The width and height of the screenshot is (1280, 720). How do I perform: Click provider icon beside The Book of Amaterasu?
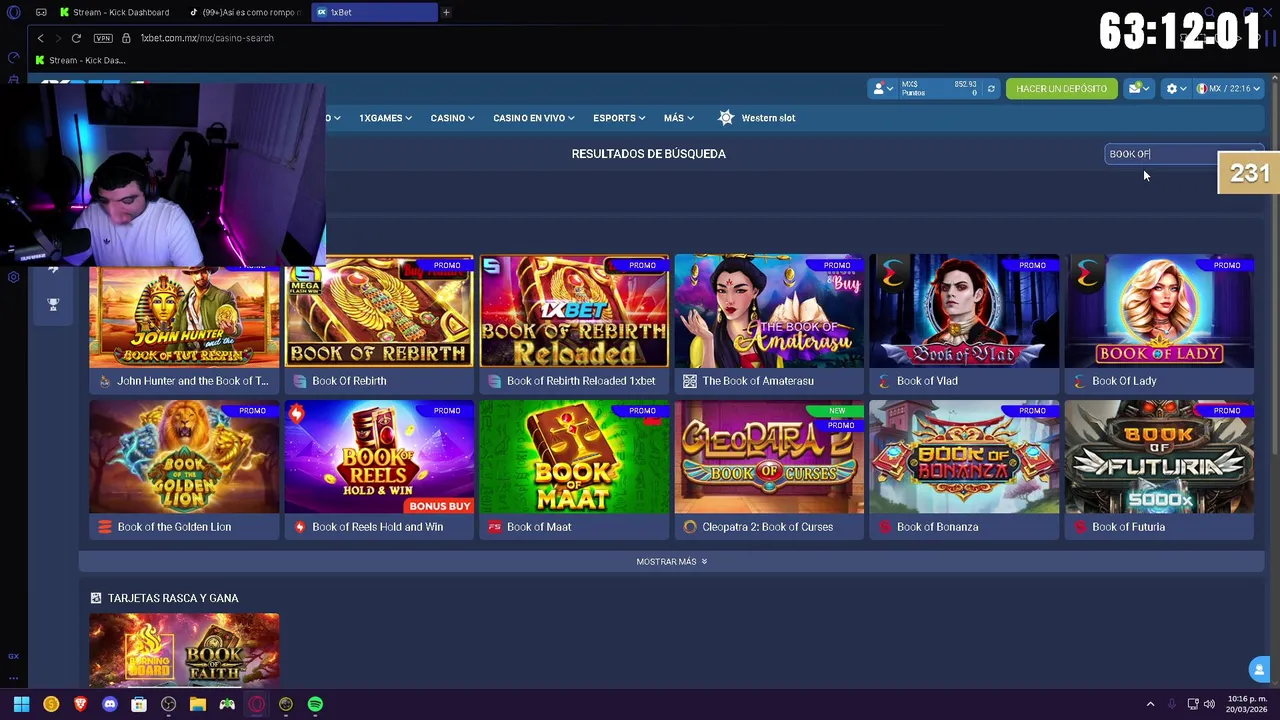pos(689,381)
